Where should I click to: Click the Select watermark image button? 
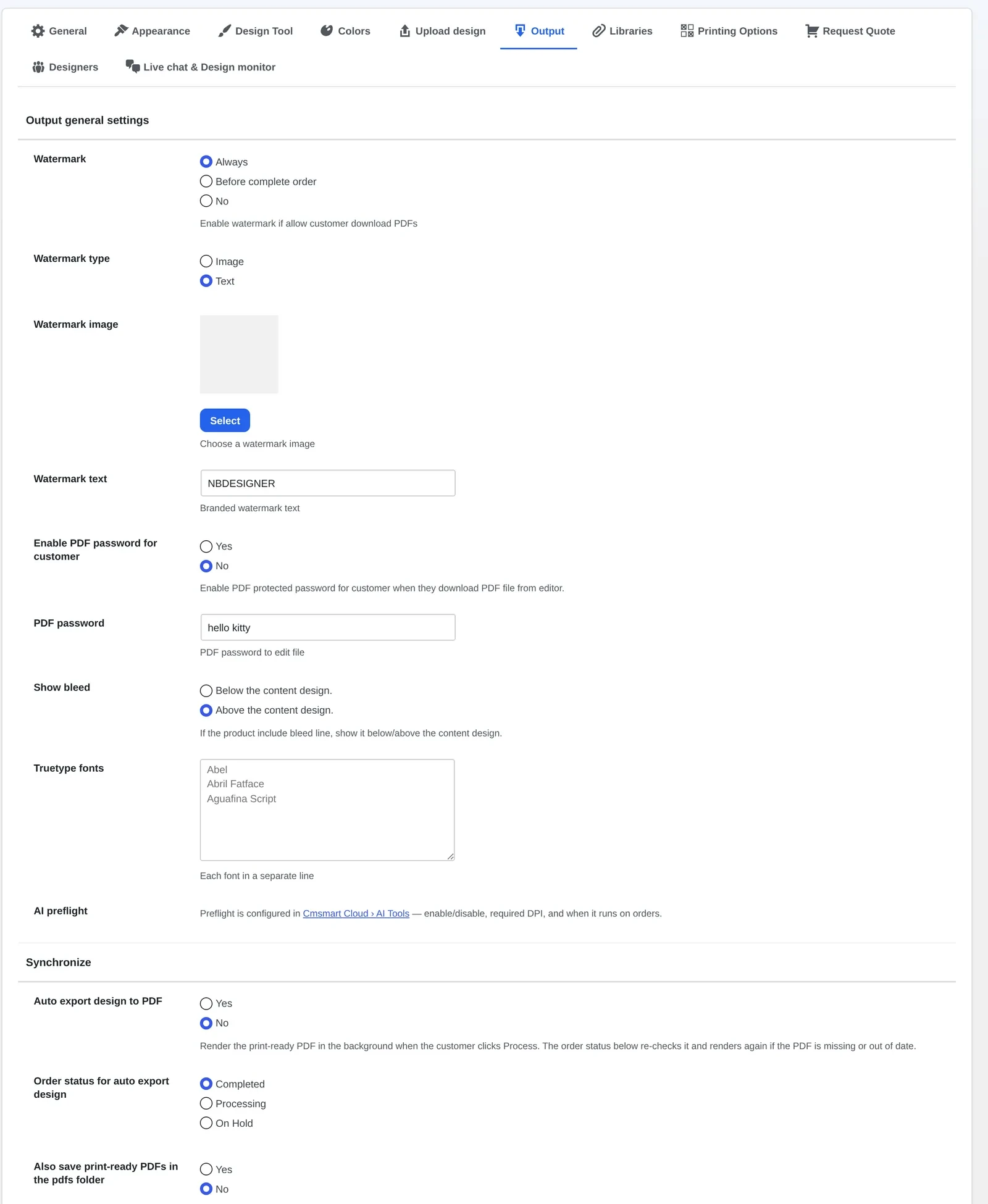[225, 420]
